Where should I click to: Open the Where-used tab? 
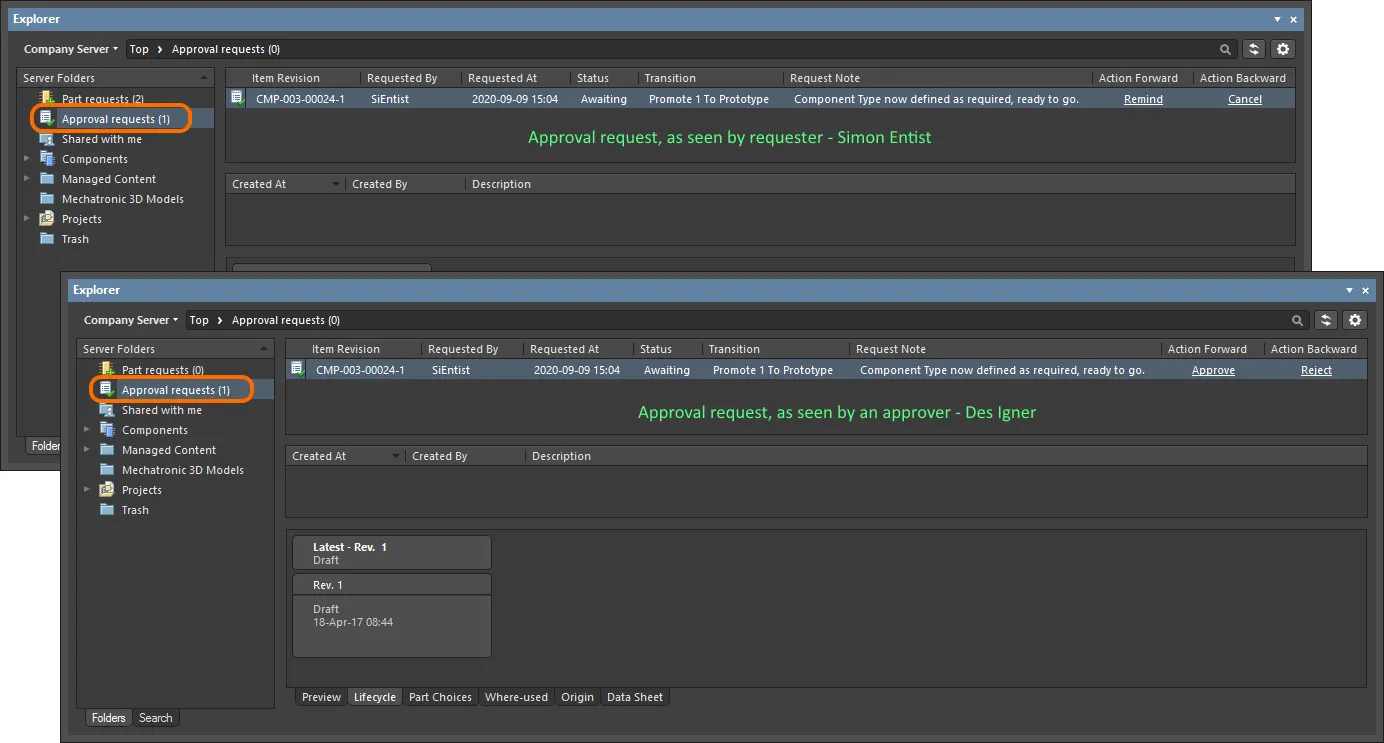pyautogui.click(x=516, y=697)
